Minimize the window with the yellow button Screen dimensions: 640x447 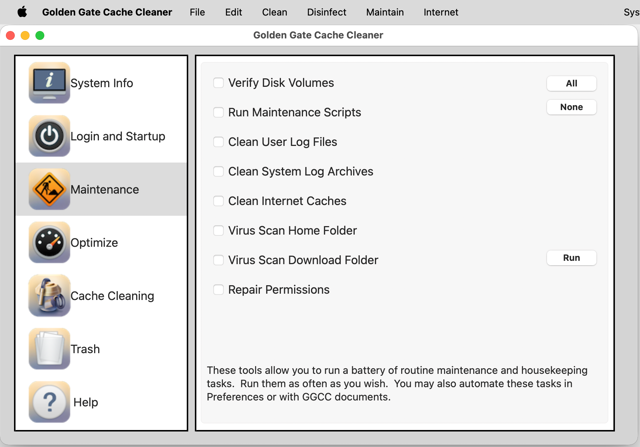click(x=25, y=36)
